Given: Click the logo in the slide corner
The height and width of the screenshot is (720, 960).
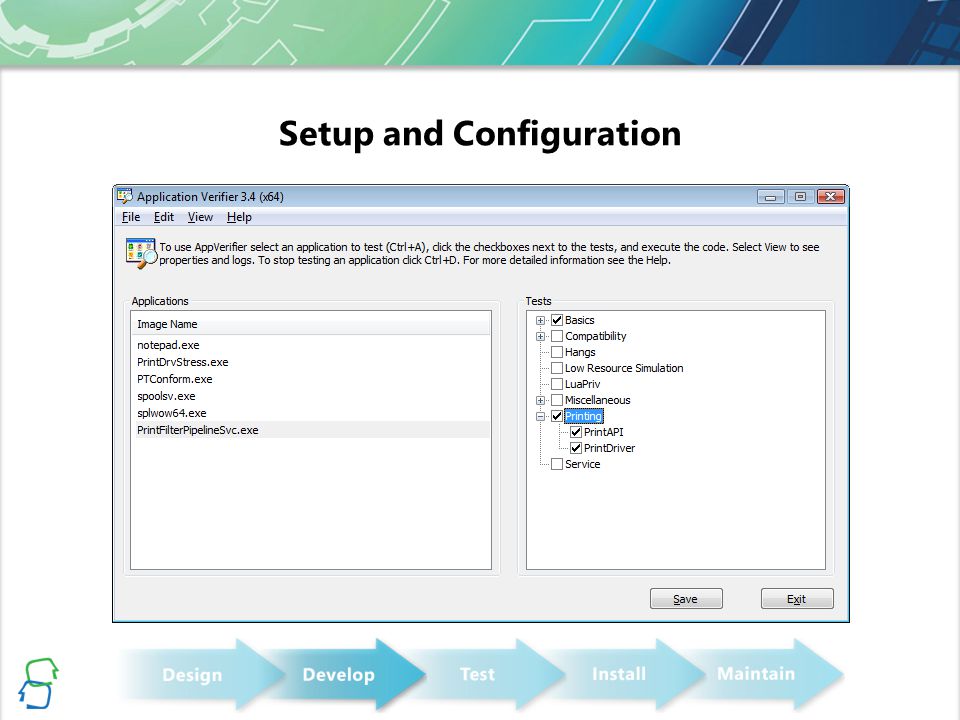Looking at the screenshot, I should pyautogui.click(x=39, y=683).
